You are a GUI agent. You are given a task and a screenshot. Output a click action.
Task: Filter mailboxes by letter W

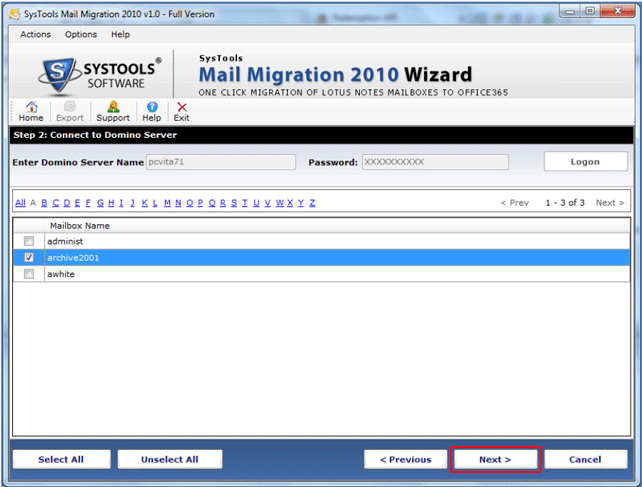tap(280, 203)
